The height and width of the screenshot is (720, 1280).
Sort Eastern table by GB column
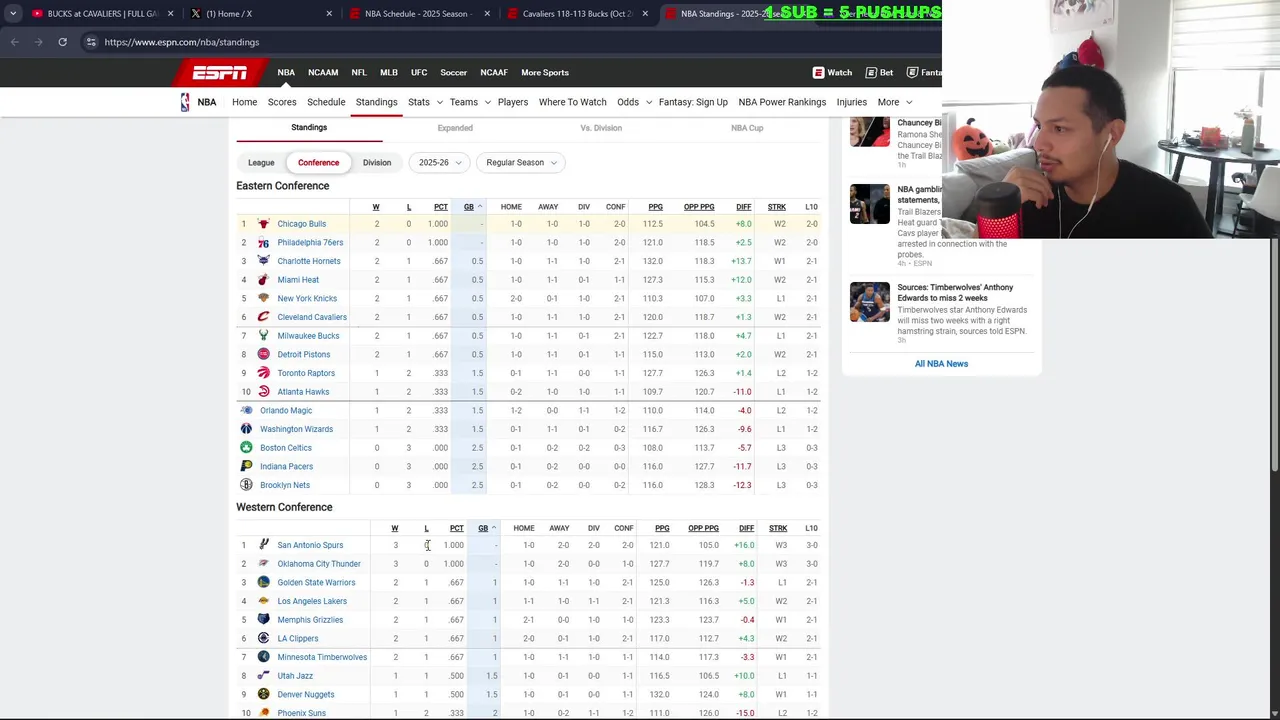point(469,207)
